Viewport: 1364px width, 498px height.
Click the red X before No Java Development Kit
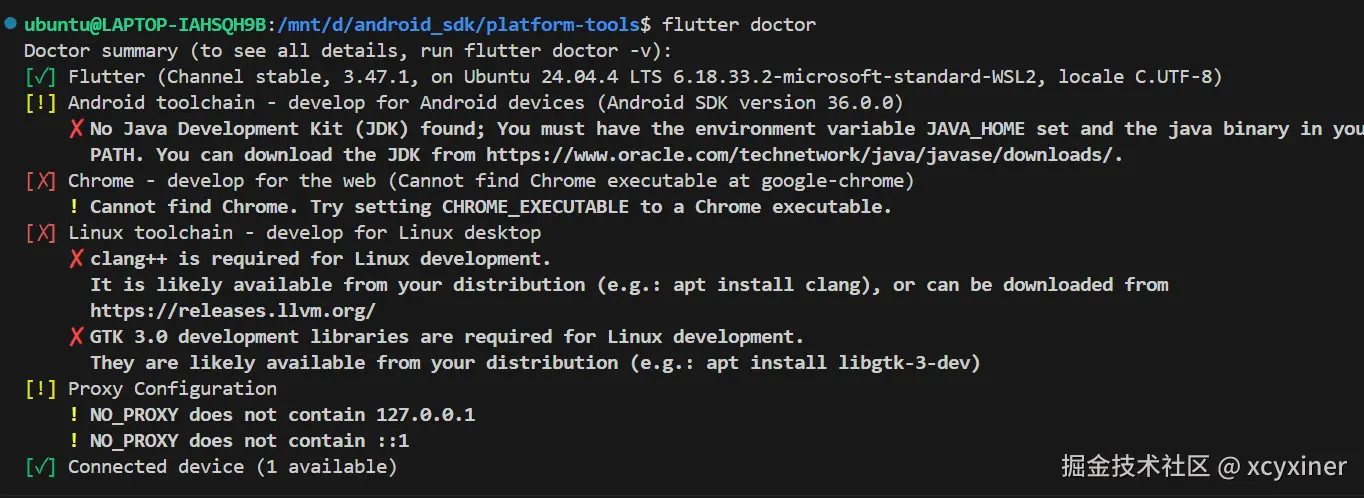click(x=76, y=129)
